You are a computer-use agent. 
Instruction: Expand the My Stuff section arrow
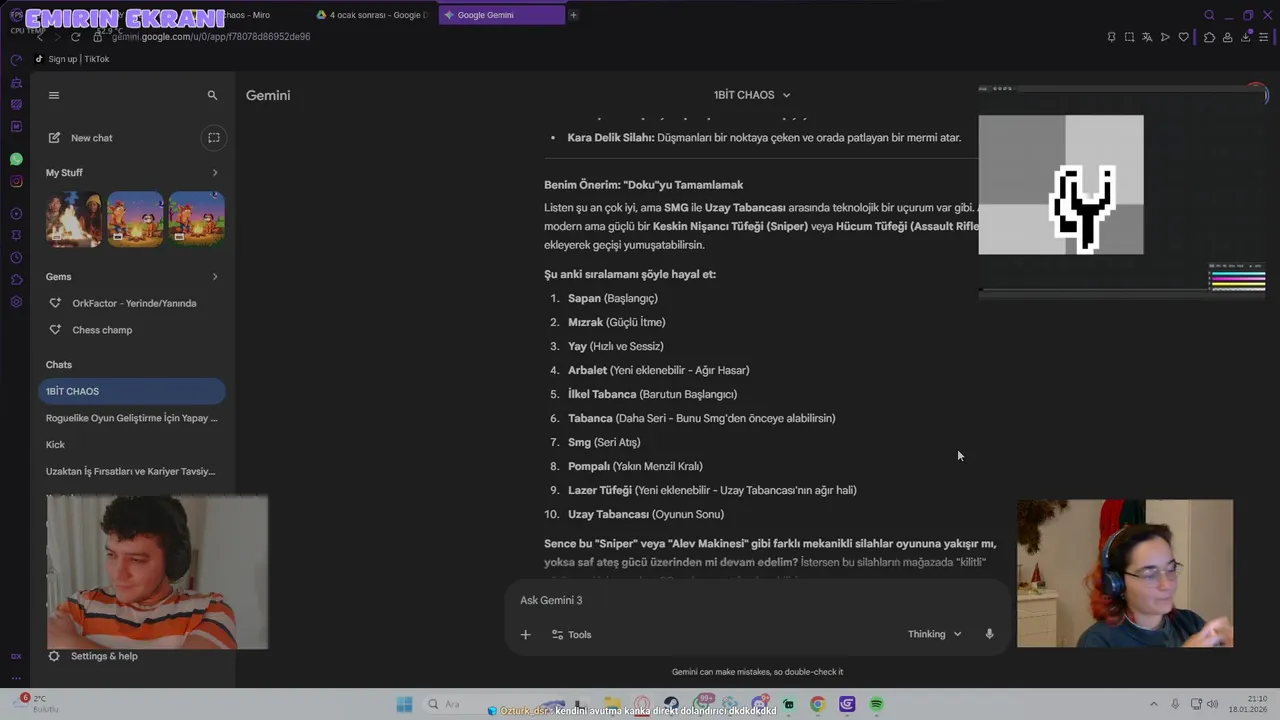coord(214,173)
